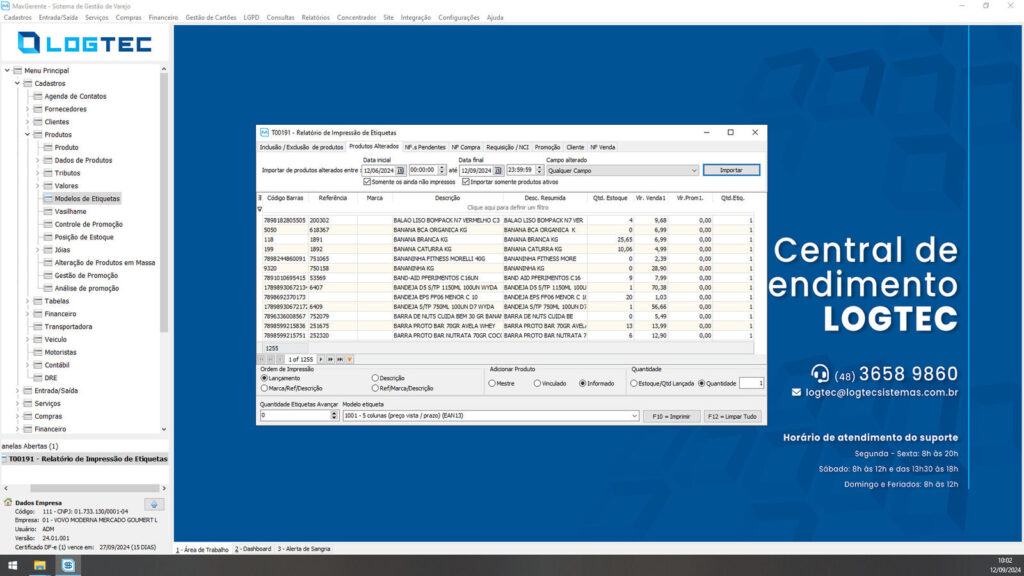
Task: Click the left panel horizontal scrollbar
Action: tap(95, 488)
